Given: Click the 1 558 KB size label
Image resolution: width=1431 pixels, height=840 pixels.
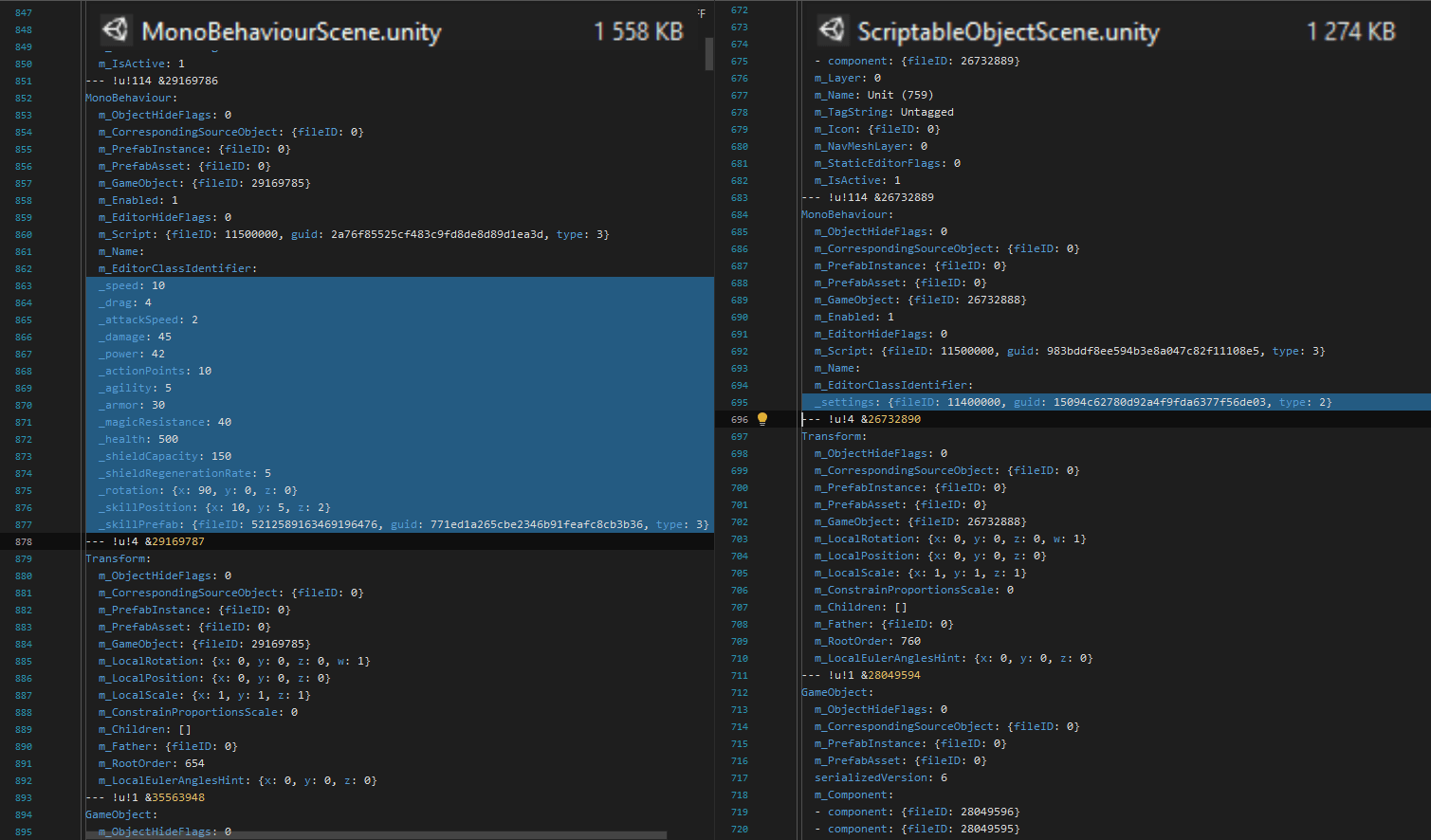Looking at the screenshot, I should (638, 29).
